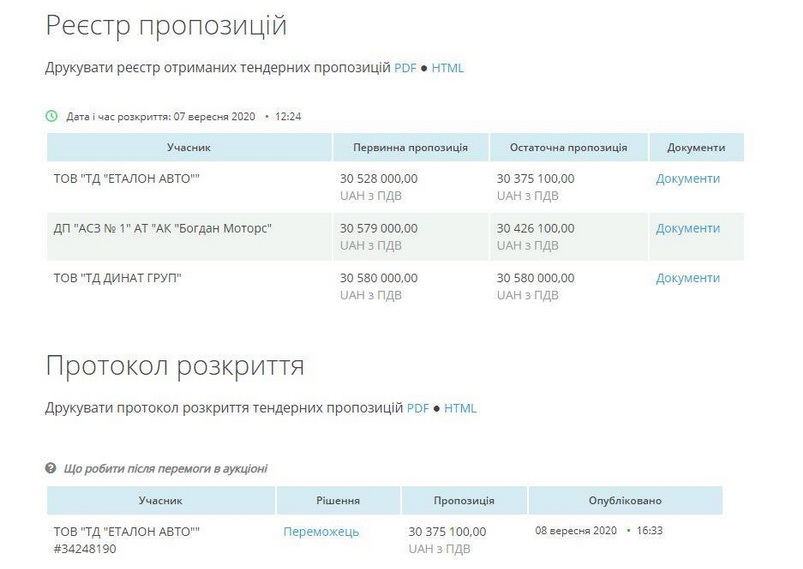
Task: Click the Переможець decision link
Action: [321, 531]
